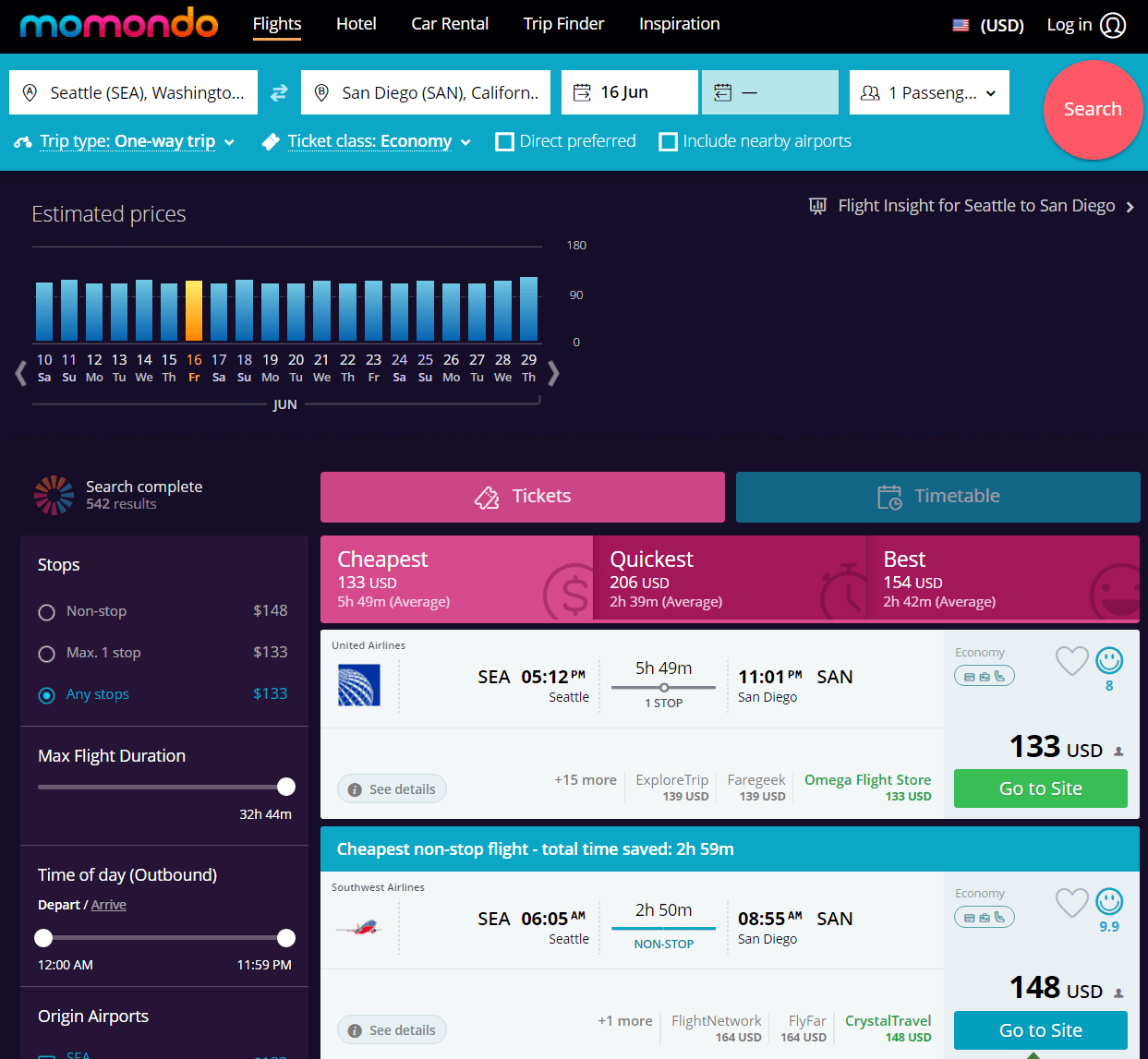
Task: Open the passengers selector dropdown
Action: tap(928, 93)
